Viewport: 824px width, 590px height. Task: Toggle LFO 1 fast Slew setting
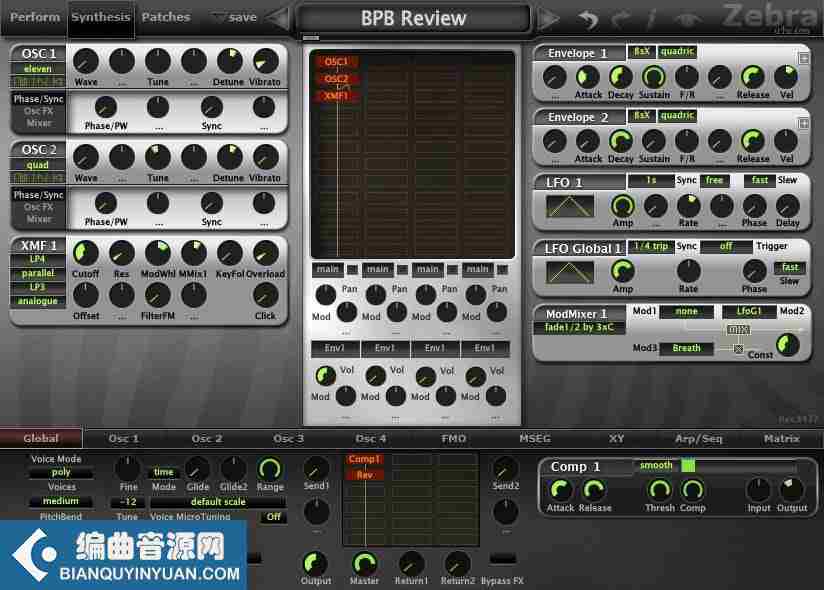point(759,180)
